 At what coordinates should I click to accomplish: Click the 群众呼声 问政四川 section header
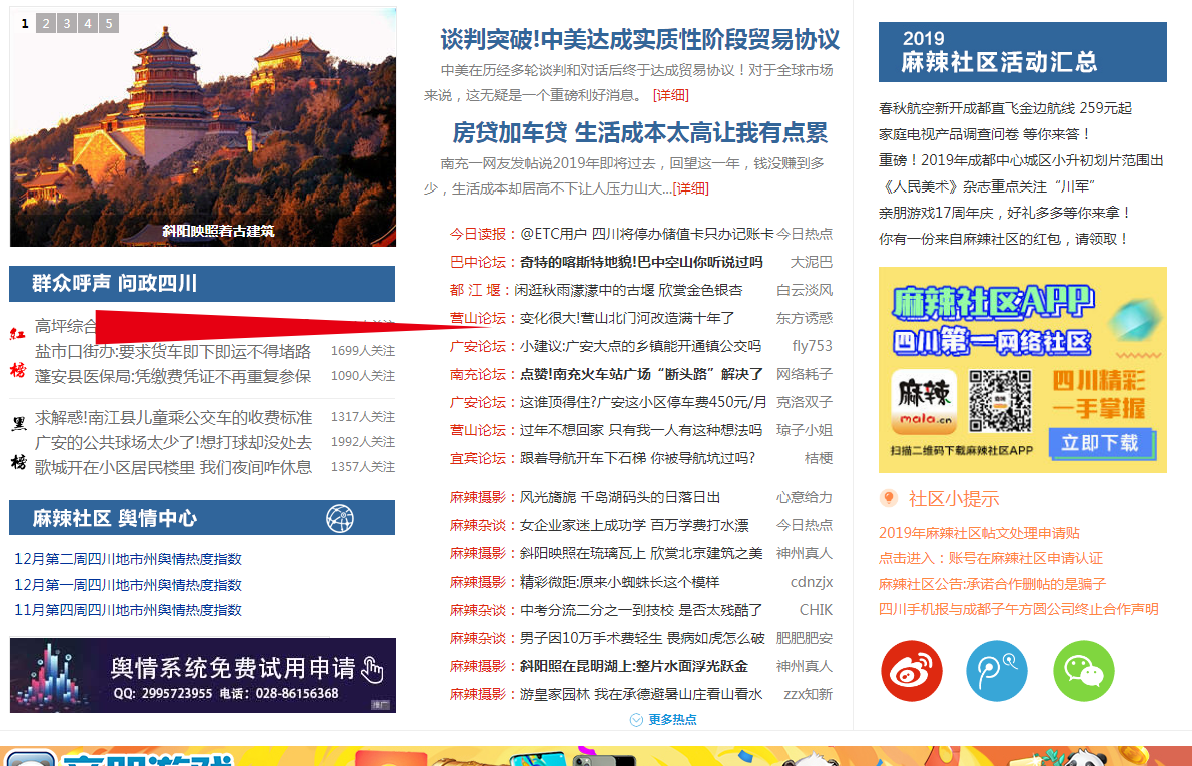click(x=115, y=284)
